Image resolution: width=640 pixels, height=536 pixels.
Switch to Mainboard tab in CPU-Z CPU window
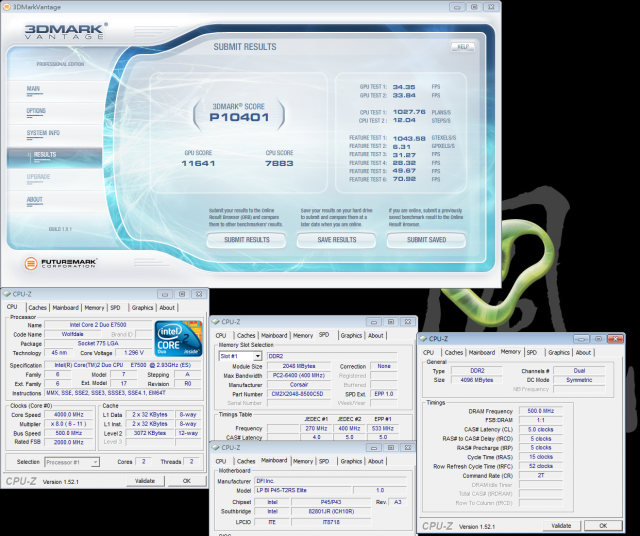click(x=65, y=307)
